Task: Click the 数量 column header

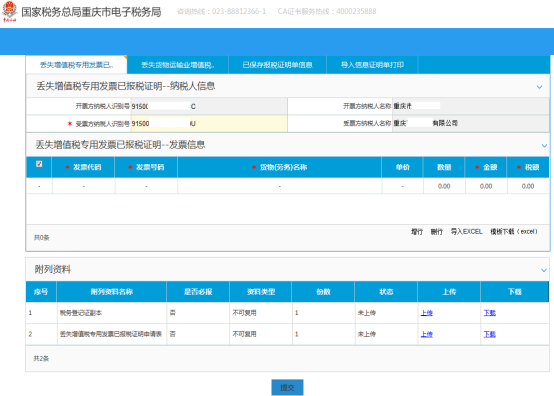Action: [444, 167]
